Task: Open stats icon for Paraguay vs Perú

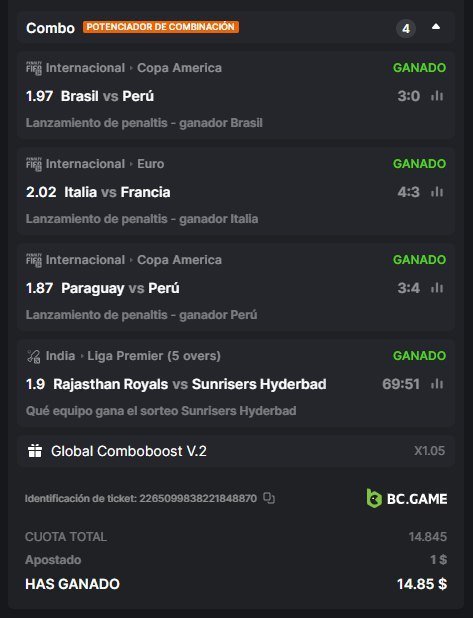Action: point(437,288)
